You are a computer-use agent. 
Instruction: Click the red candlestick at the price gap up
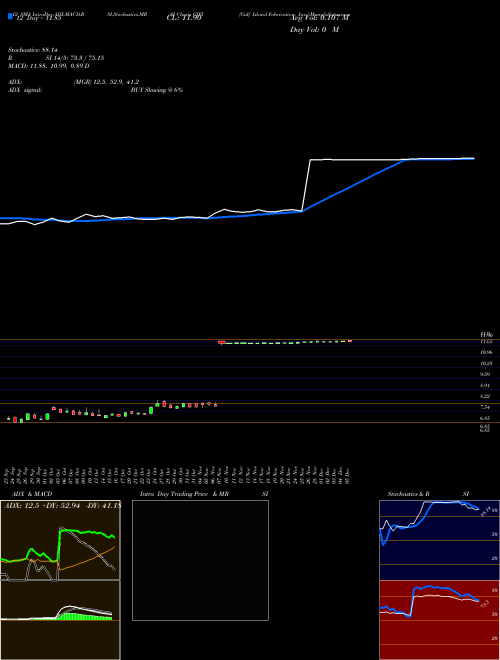tap(222, 343)
